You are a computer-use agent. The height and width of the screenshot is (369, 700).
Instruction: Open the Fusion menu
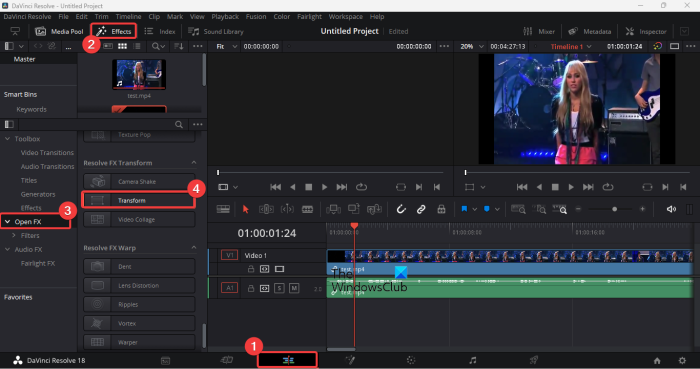(256, 17)
